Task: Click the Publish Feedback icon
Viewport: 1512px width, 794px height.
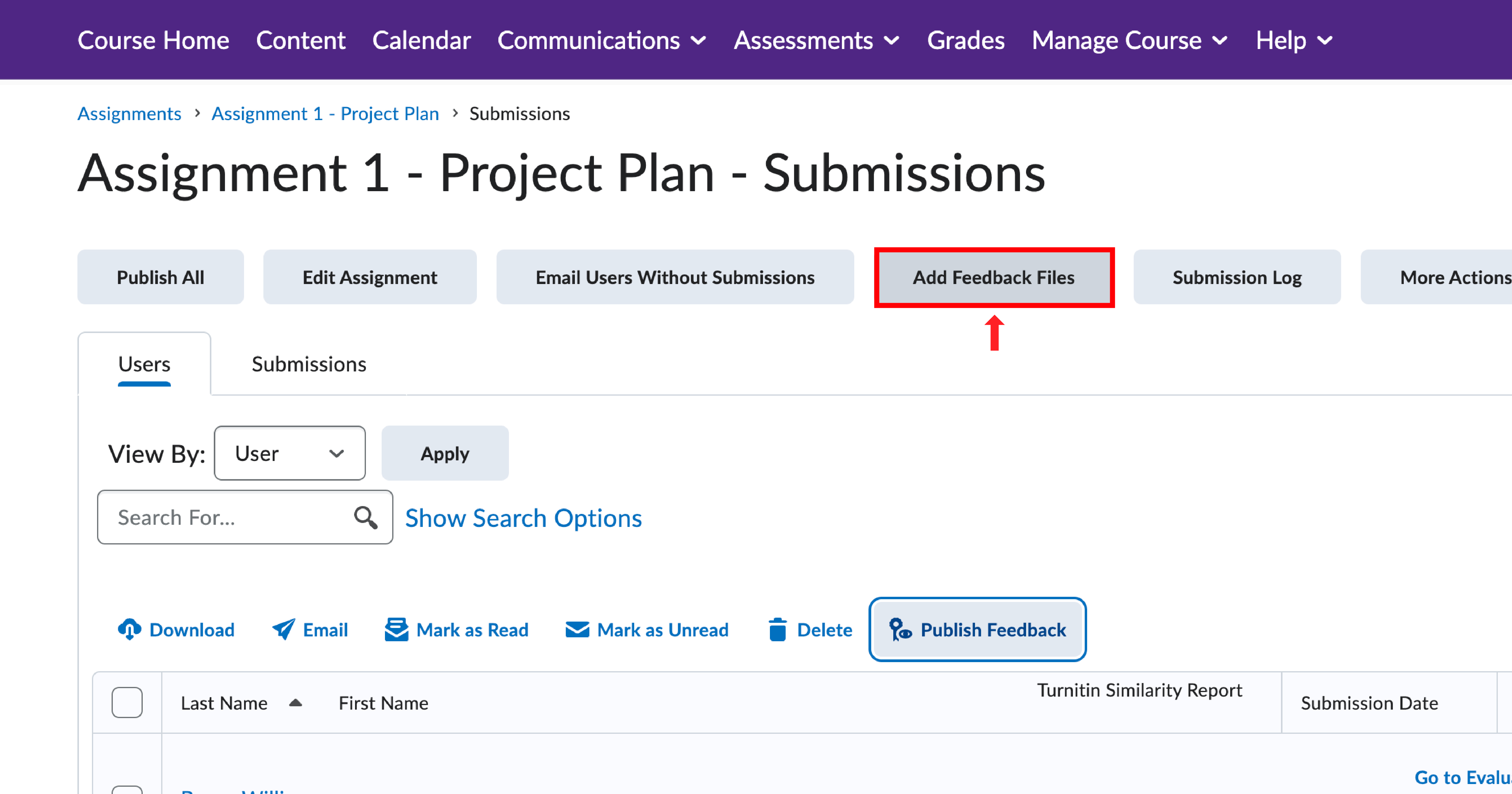Action: tap(900, 629)
